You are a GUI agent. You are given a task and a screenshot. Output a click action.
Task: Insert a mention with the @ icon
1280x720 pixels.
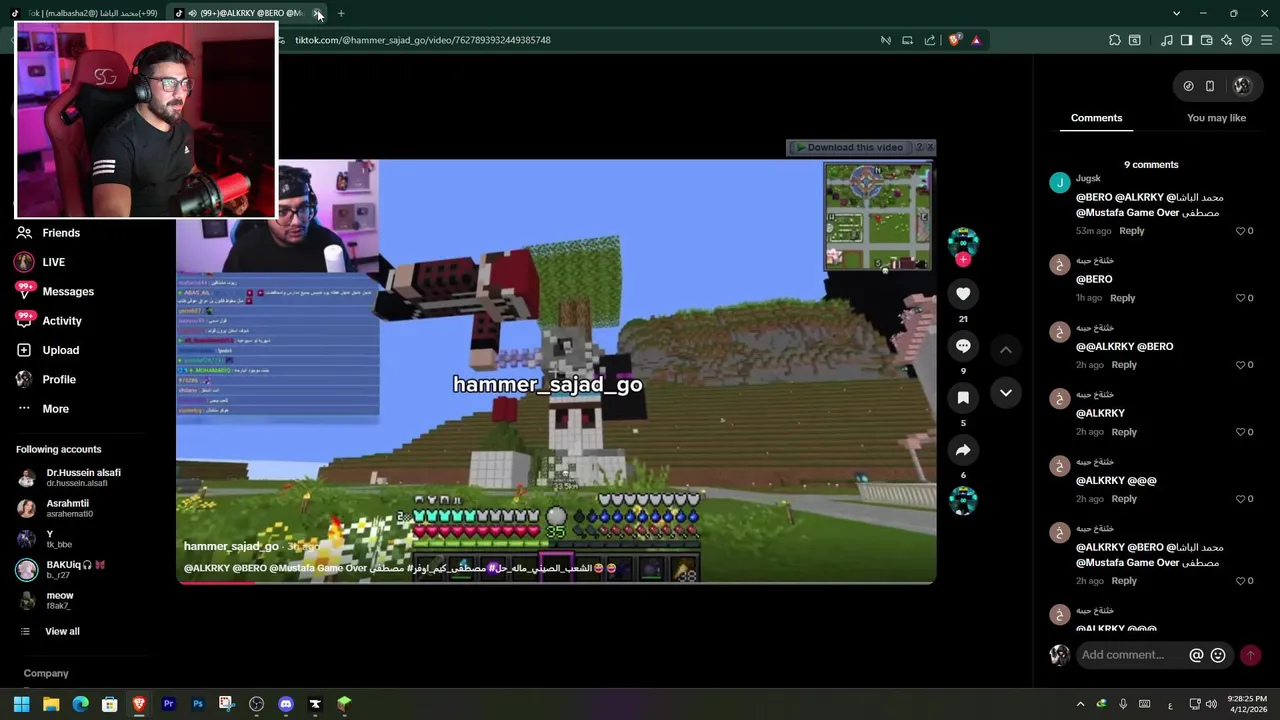[1196, 655]
